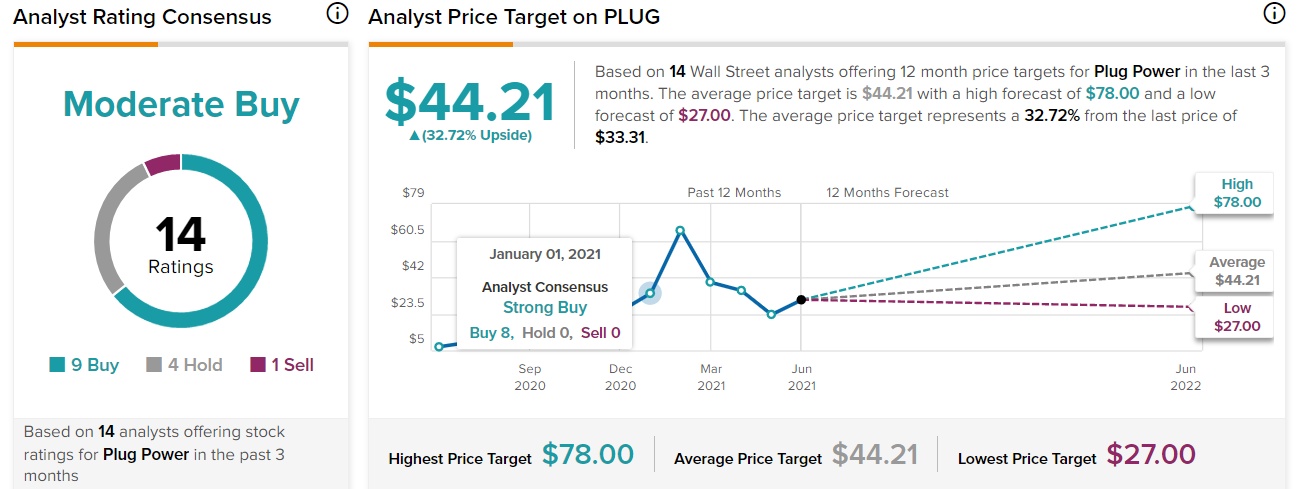The image size is (1298, 489).
Task: Click the Lowest Price Target $27.00 value
Action: tap(1150, 455)
